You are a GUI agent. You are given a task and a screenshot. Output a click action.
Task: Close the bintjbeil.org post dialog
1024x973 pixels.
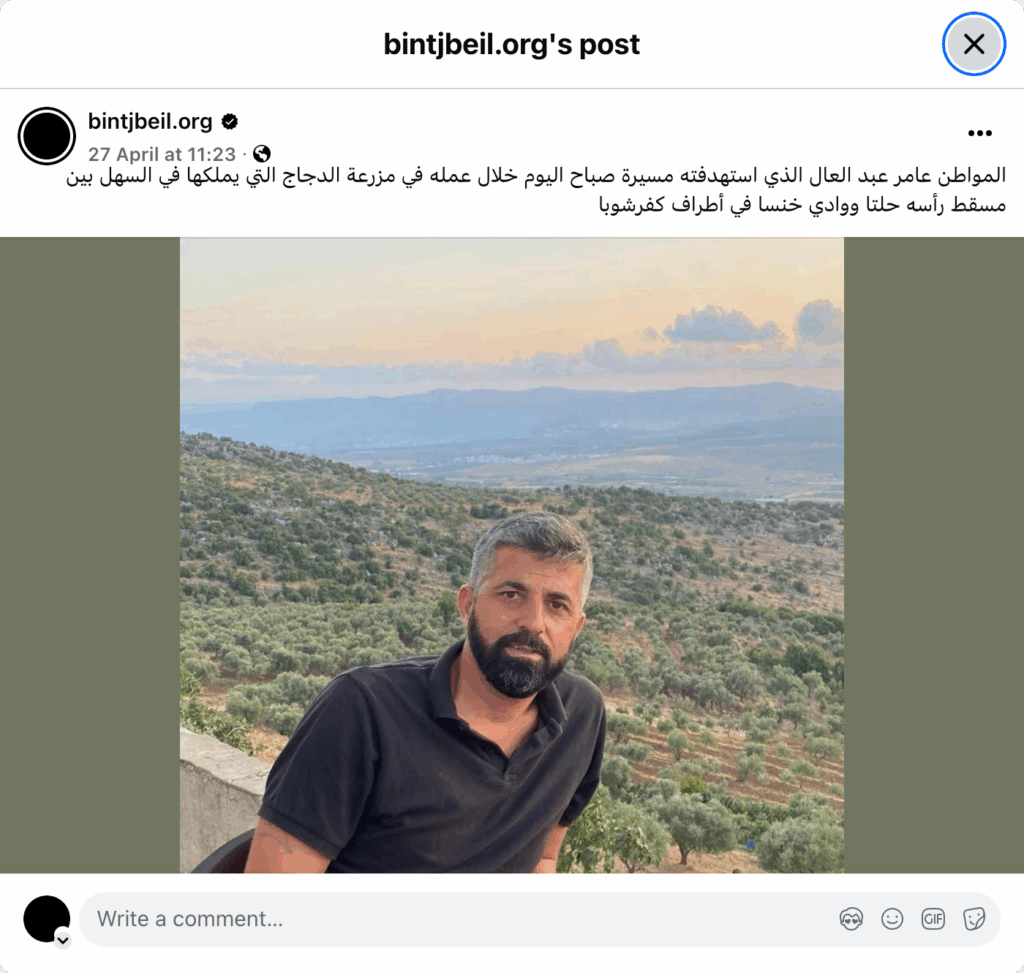pos(973,44)
